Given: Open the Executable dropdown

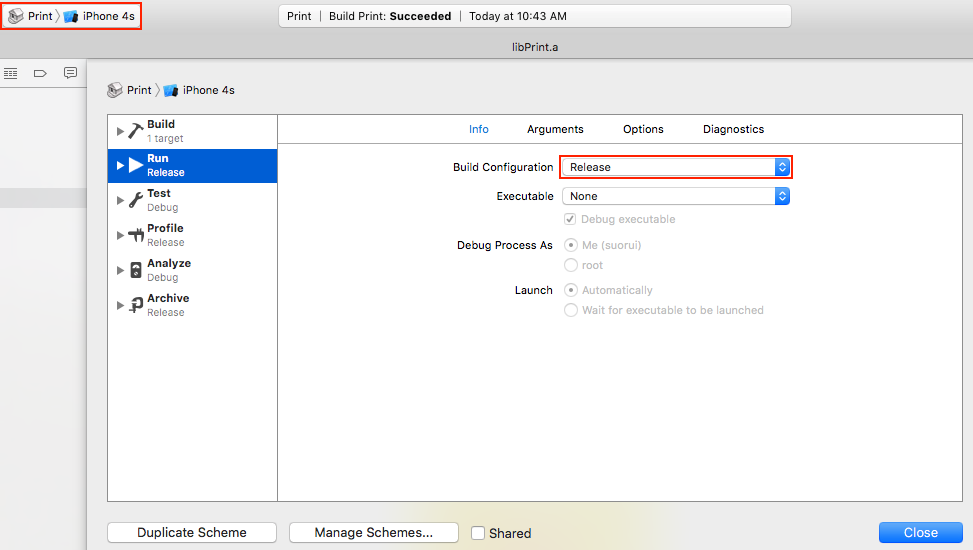Looking at the screenshot, I should (x=675, y=196).
